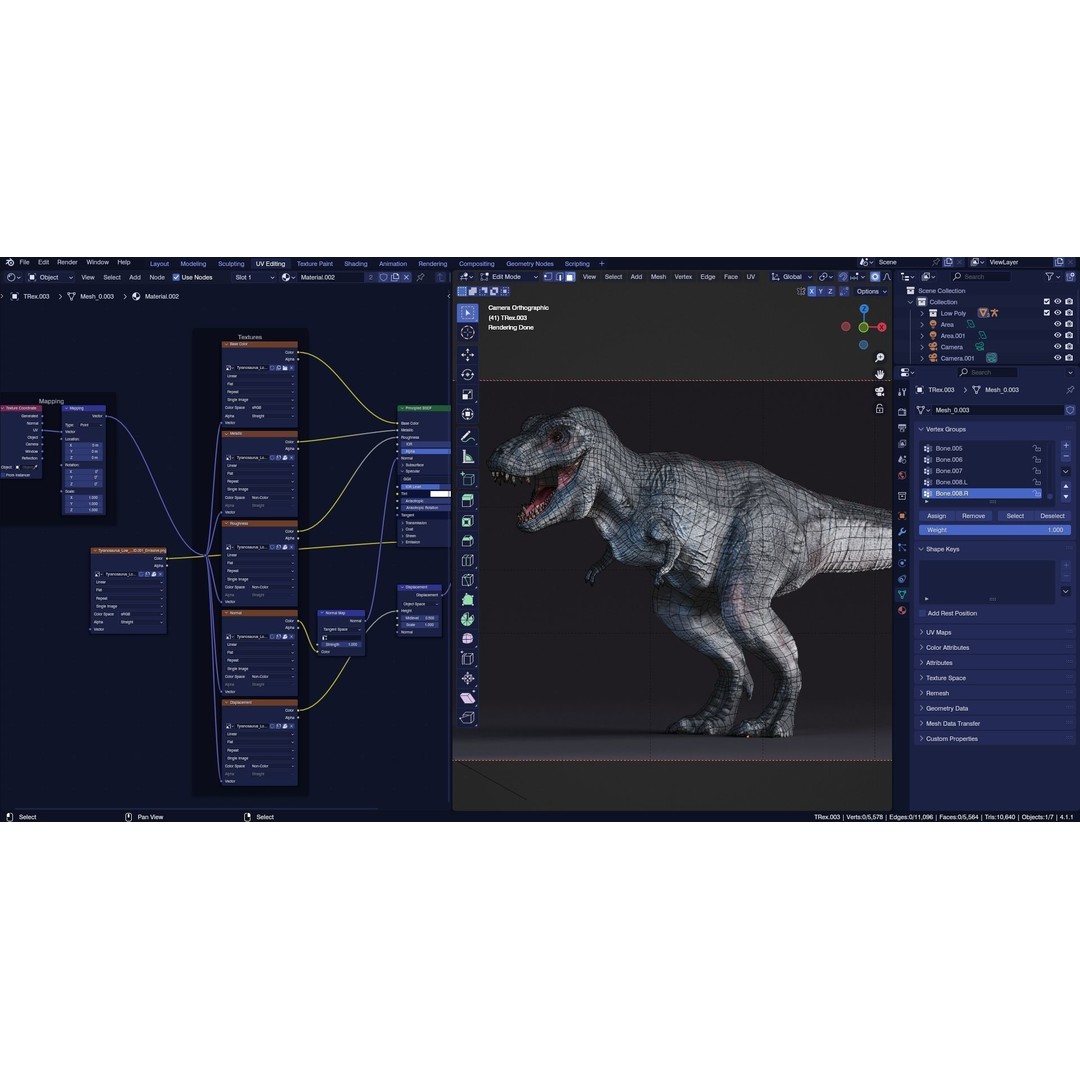Image resolution: width=1080 pixels, height=1080 pixels.
Task: Open the Object type dropdown in node editor
Action: click(50, 278)
